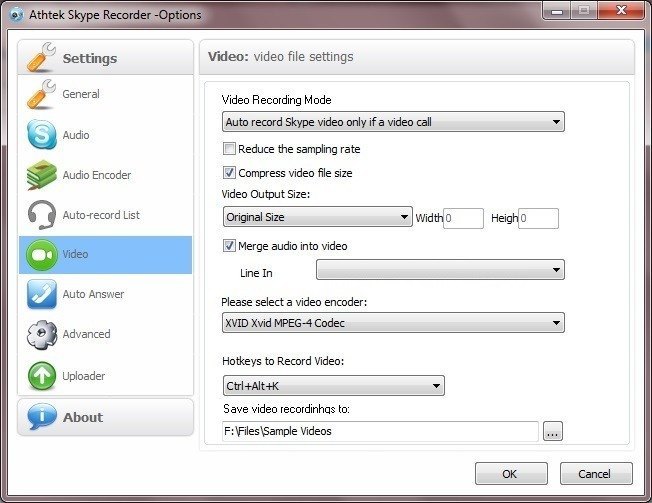Switch to Audio settings page

(106, 135)
